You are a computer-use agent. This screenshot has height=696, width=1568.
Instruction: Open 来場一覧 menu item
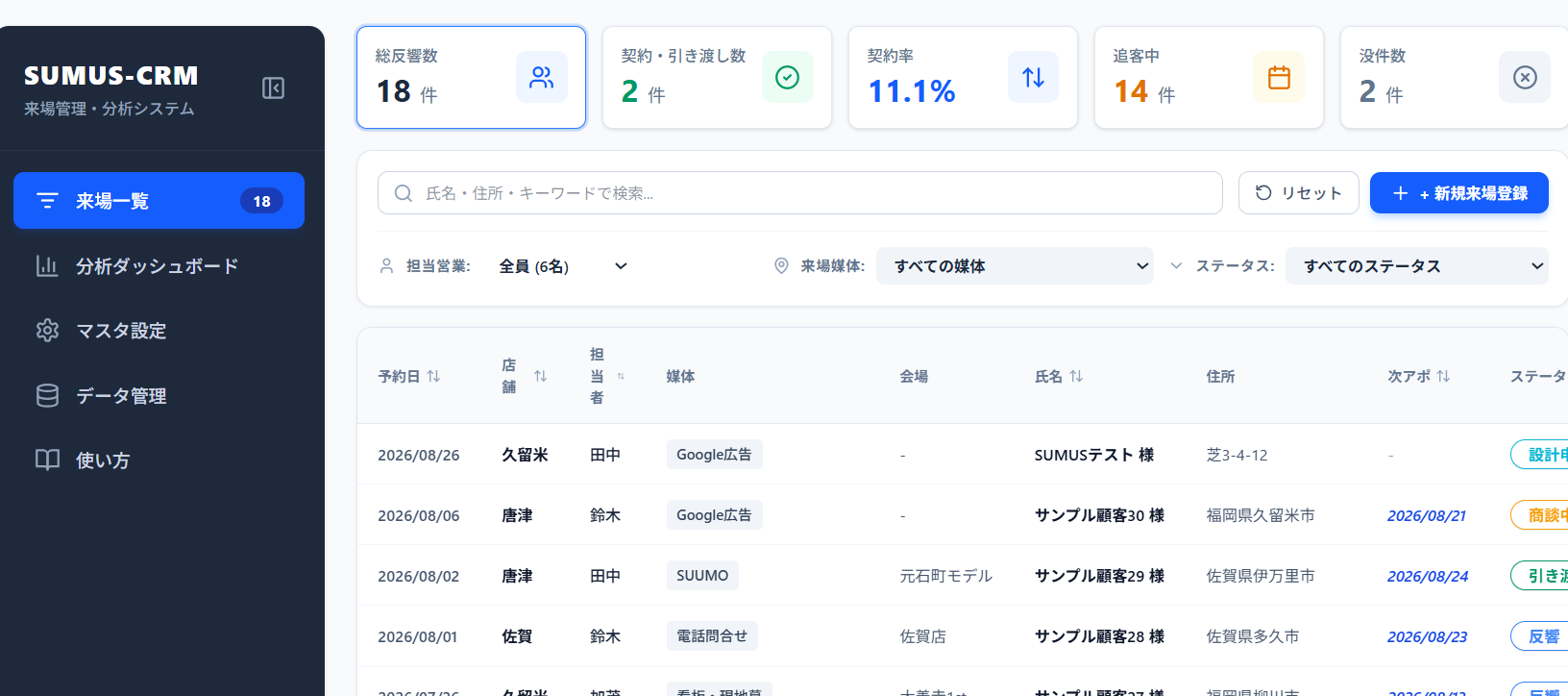click(x=159, y=201)
